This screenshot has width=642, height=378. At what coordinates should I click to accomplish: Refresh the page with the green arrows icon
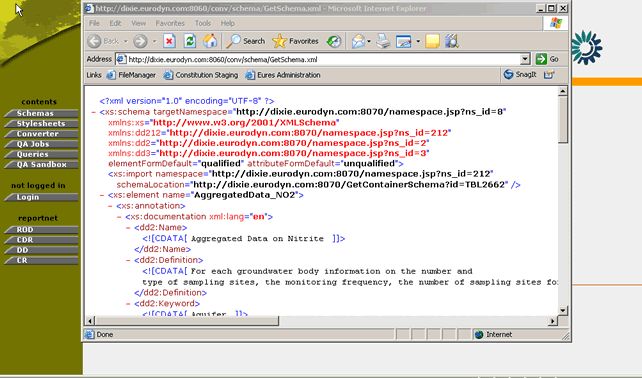coord(190,41)
